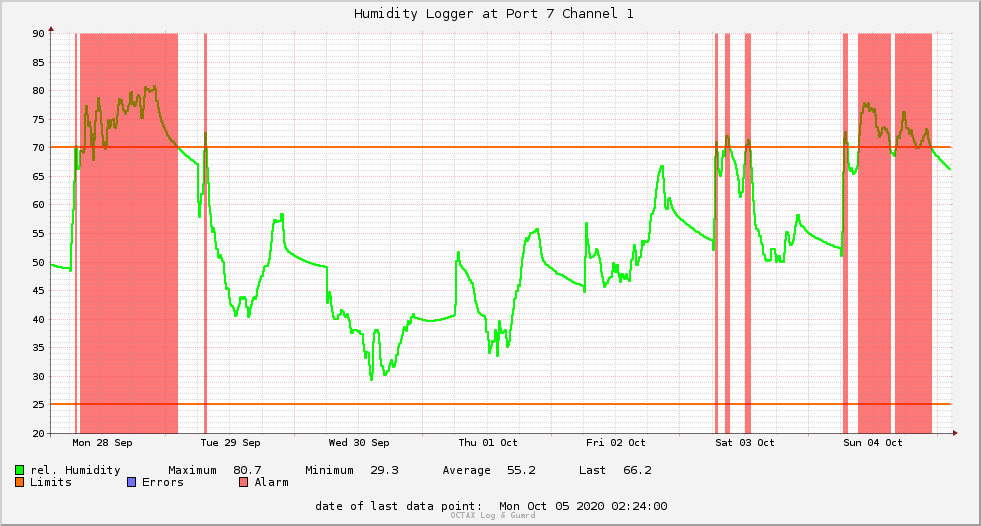981x526 pixels.
Task: Click the 'Minimum' label in the statistics row
Action: point(329,470)
